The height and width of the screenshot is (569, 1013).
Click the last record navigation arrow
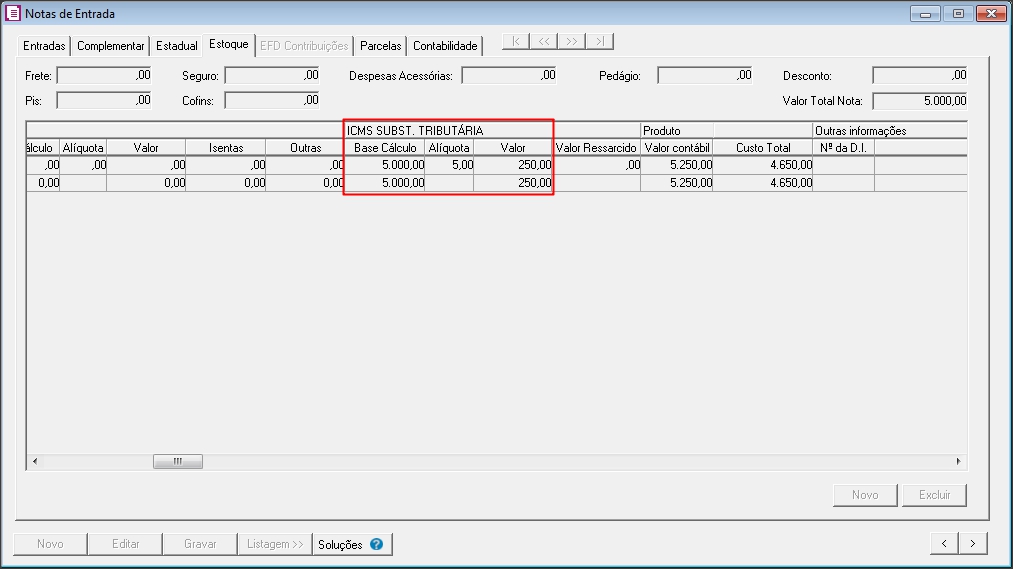599,42
